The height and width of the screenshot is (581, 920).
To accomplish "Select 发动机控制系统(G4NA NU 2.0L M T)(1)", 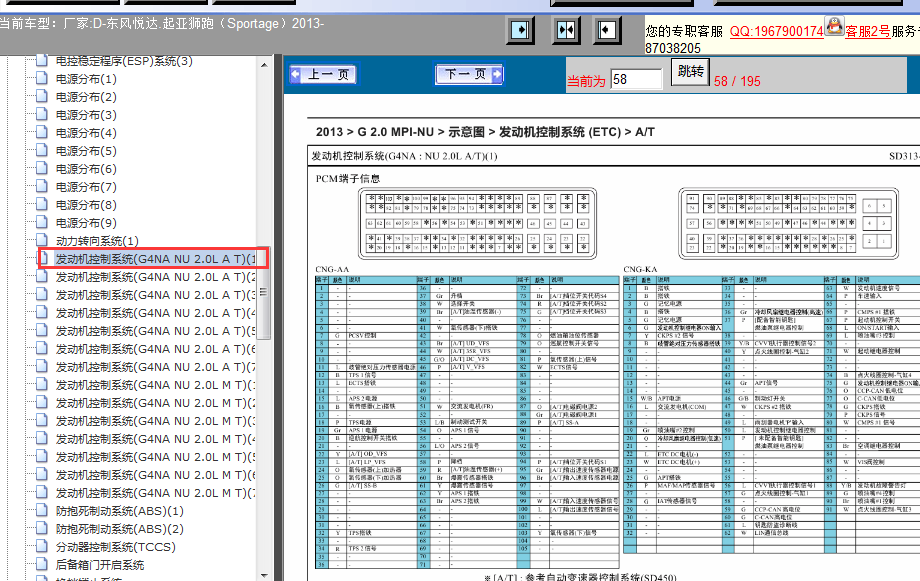I will (x=155, y=385).
